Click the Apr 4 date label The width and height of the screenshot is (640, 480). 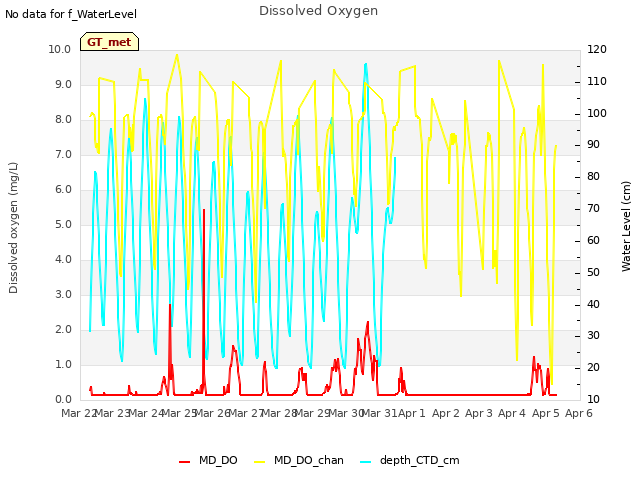pos(512,413)
